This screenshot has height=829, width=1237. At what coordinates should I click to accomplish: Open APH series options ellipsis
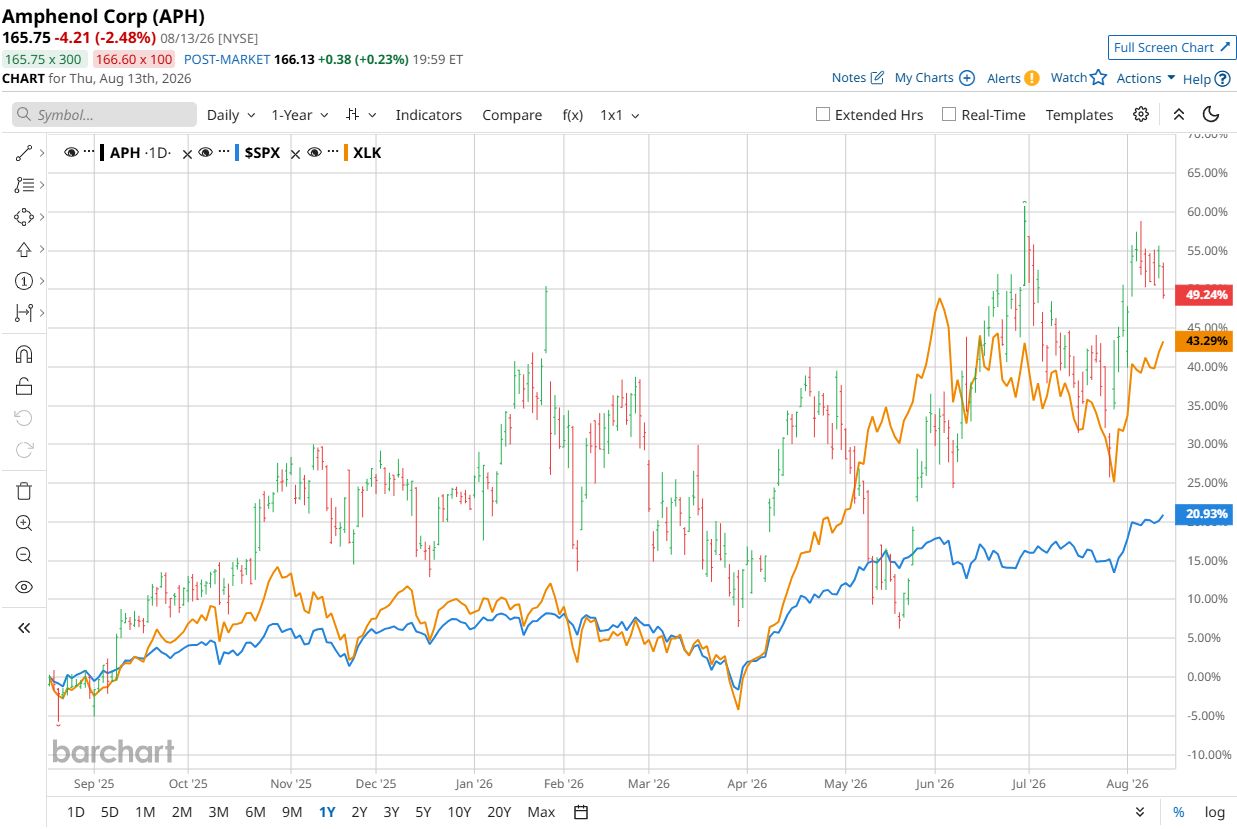[x=89, y=152]
